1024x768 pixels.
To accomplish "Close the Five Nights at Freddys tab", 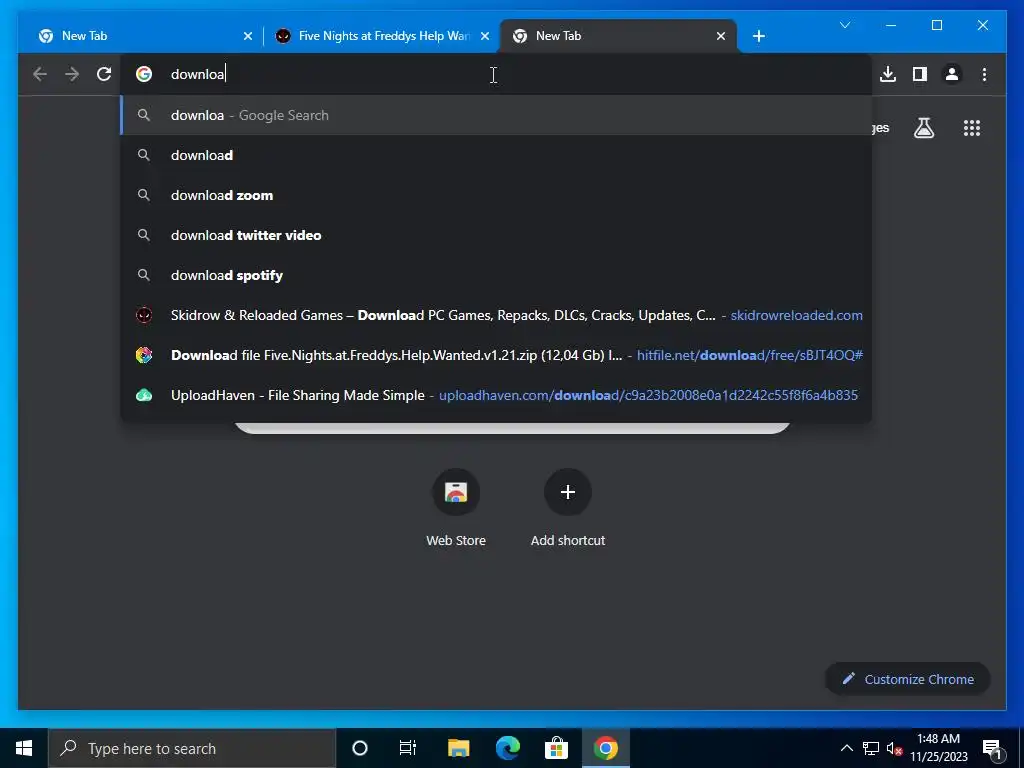I will (485, 36).
